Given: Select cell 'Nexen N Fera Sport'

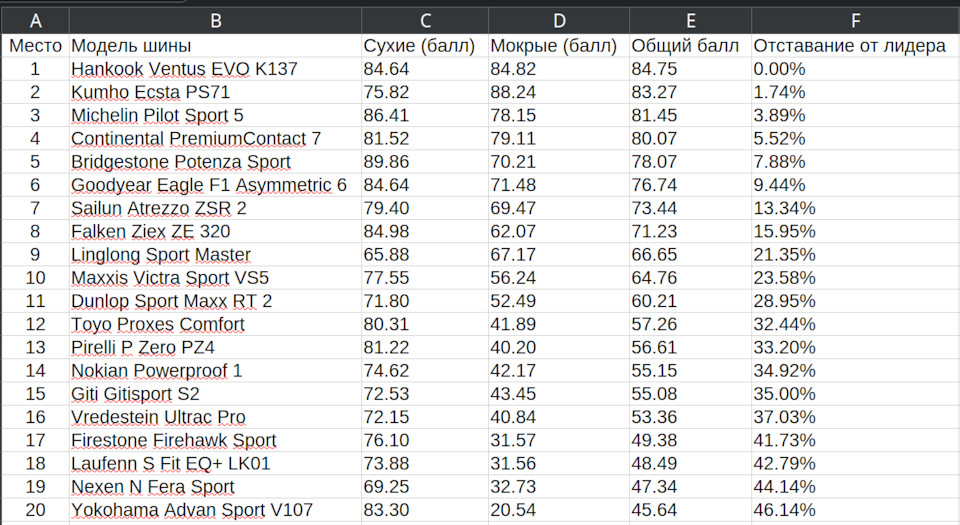Looking at the screenshot, I should click(x=216, y=488).
